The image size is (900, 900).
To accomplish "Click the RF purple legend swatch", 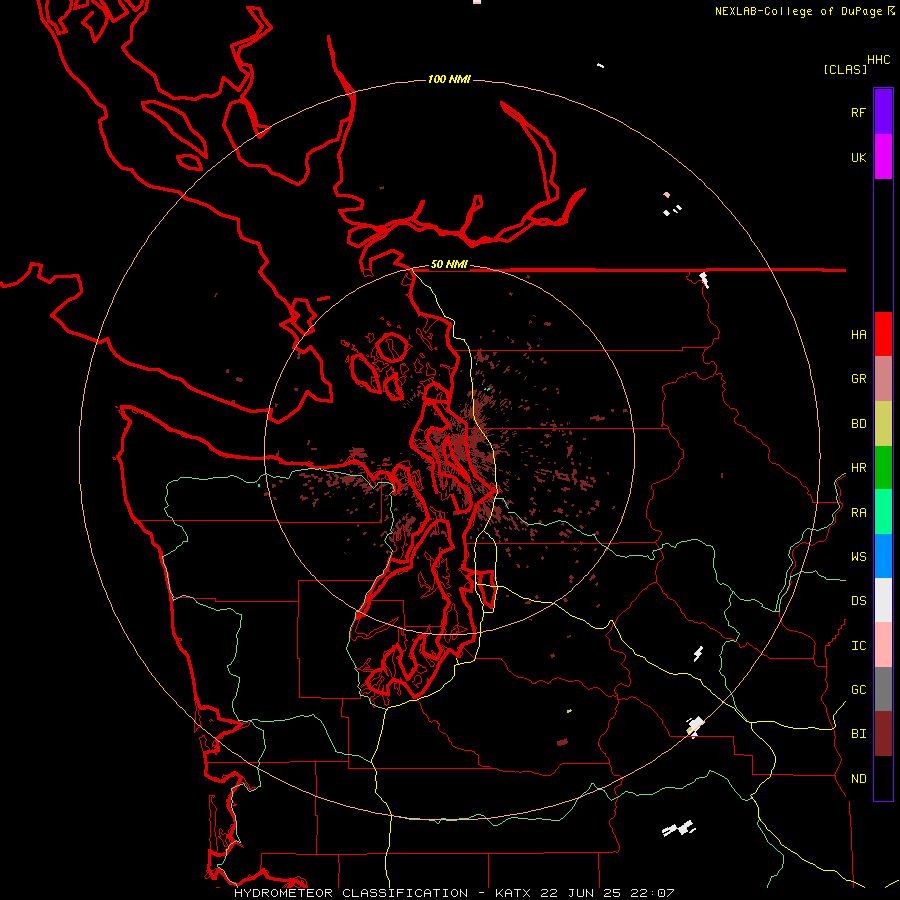I will tap(883, 112).
